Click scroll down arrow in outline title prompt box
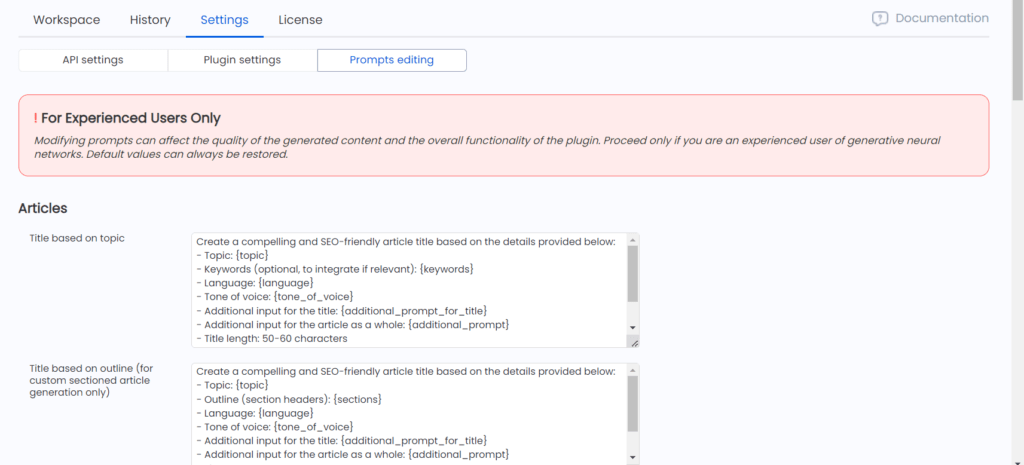This screenshot has height=465, width=1024. pyautogui.click(x=632, y=457)
